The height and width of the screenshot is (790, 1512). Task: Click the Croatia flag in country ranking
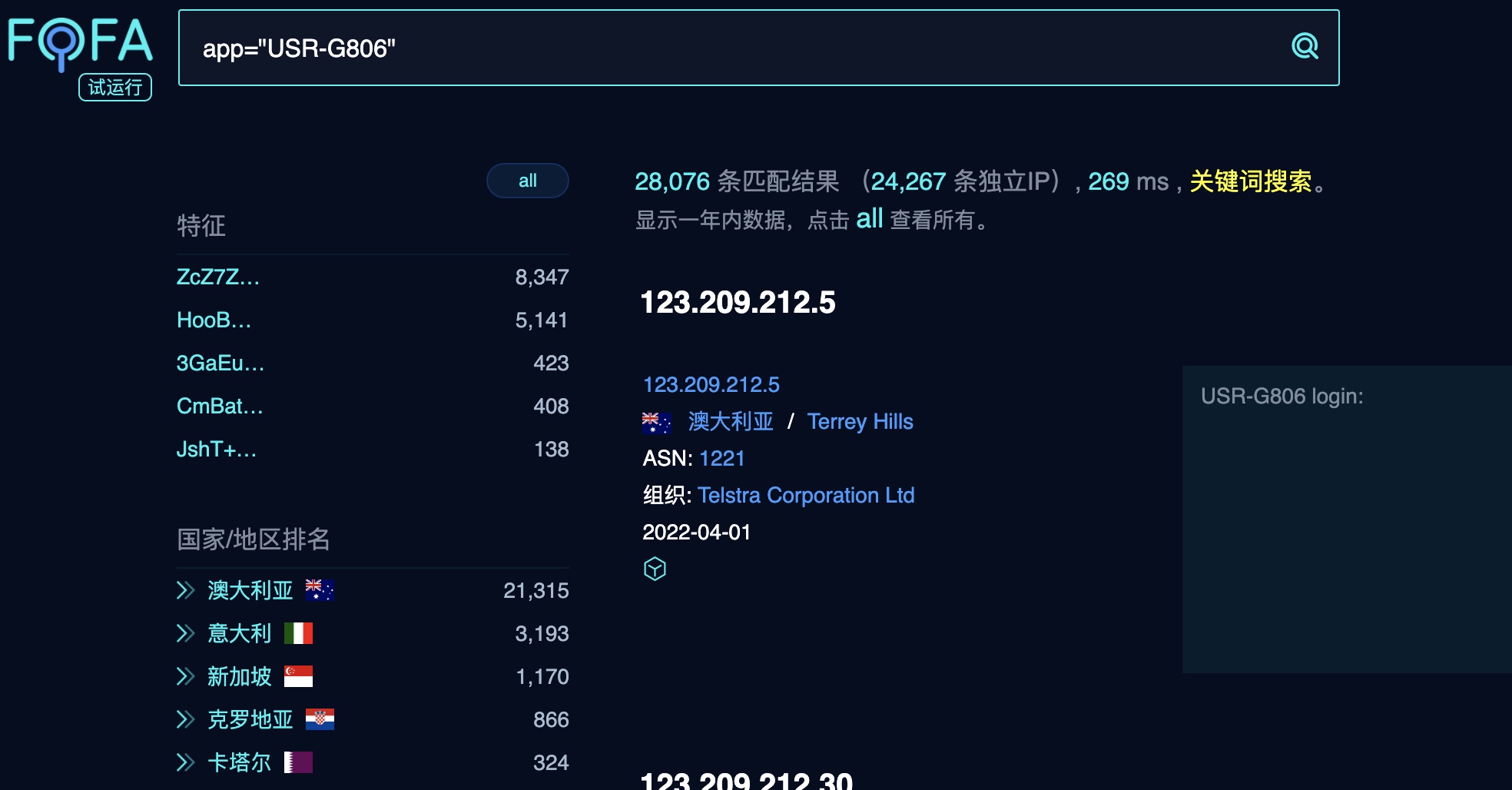tap(320, 719)
